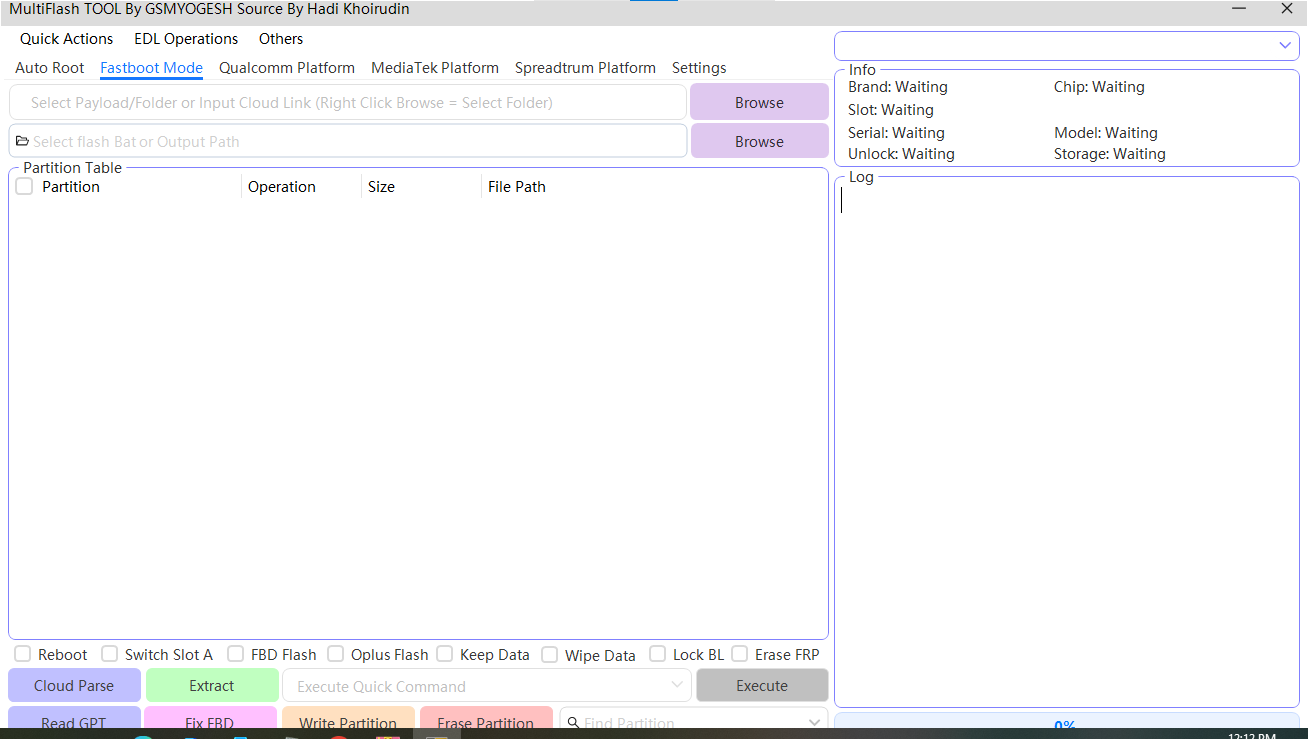Click the folder icon in the output path field
The height and width of the screenshot is (739, 1308).
[22, 141]
